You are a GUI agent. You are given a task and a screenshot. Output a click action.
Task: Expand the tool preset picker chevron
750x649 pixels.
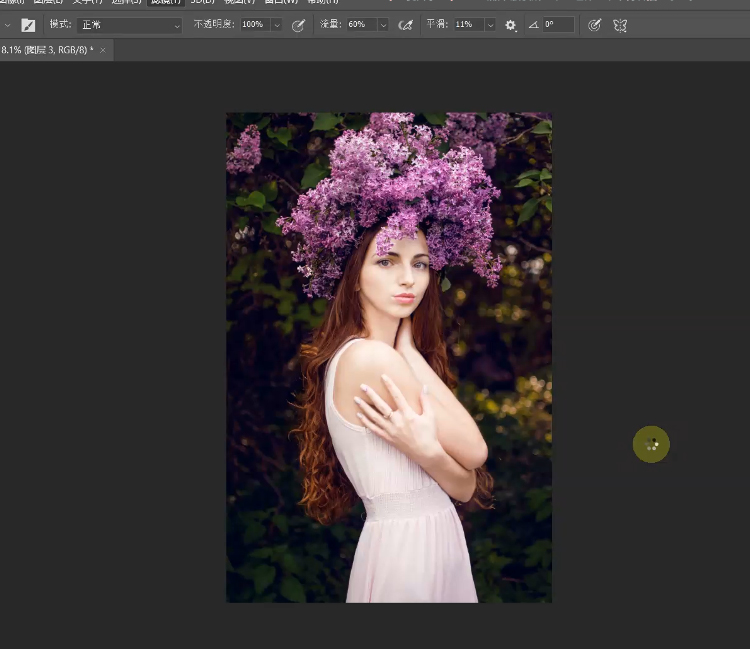click(7, 25)
